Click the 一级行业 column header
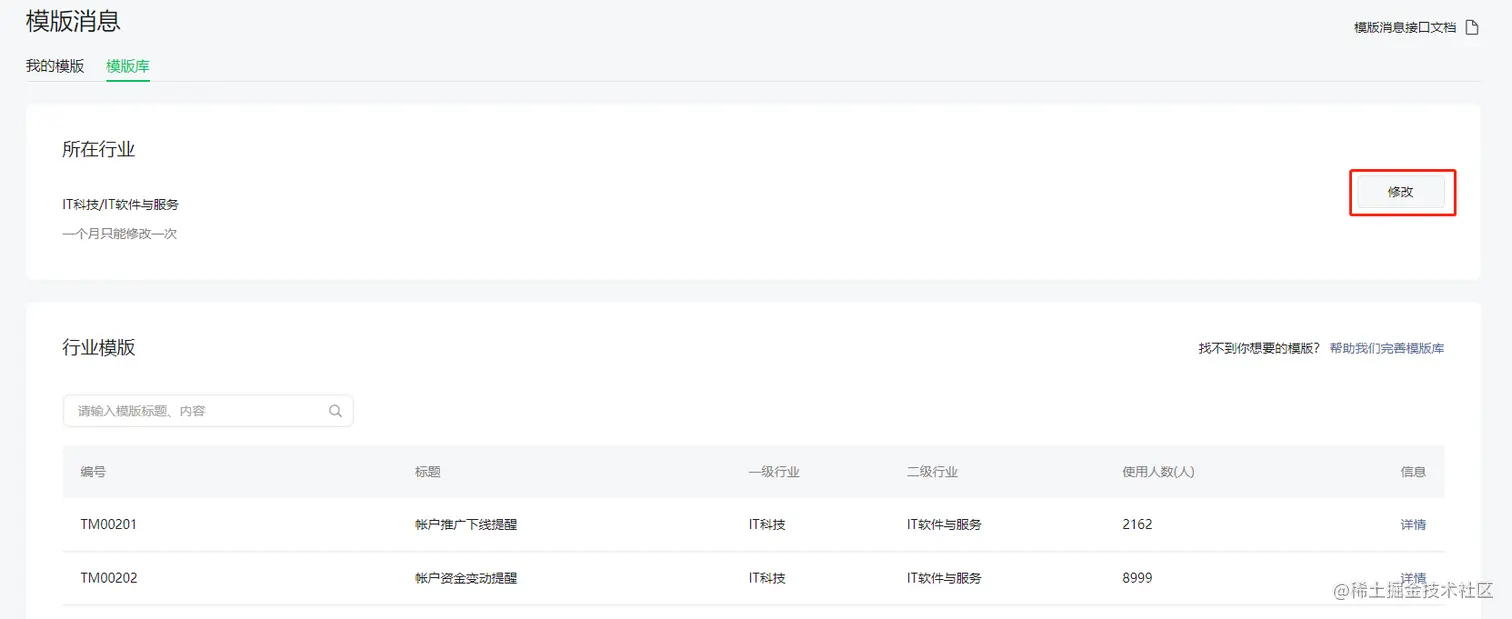The height and width of the screenshot is (619, 1512). click(x=776, y=471)
